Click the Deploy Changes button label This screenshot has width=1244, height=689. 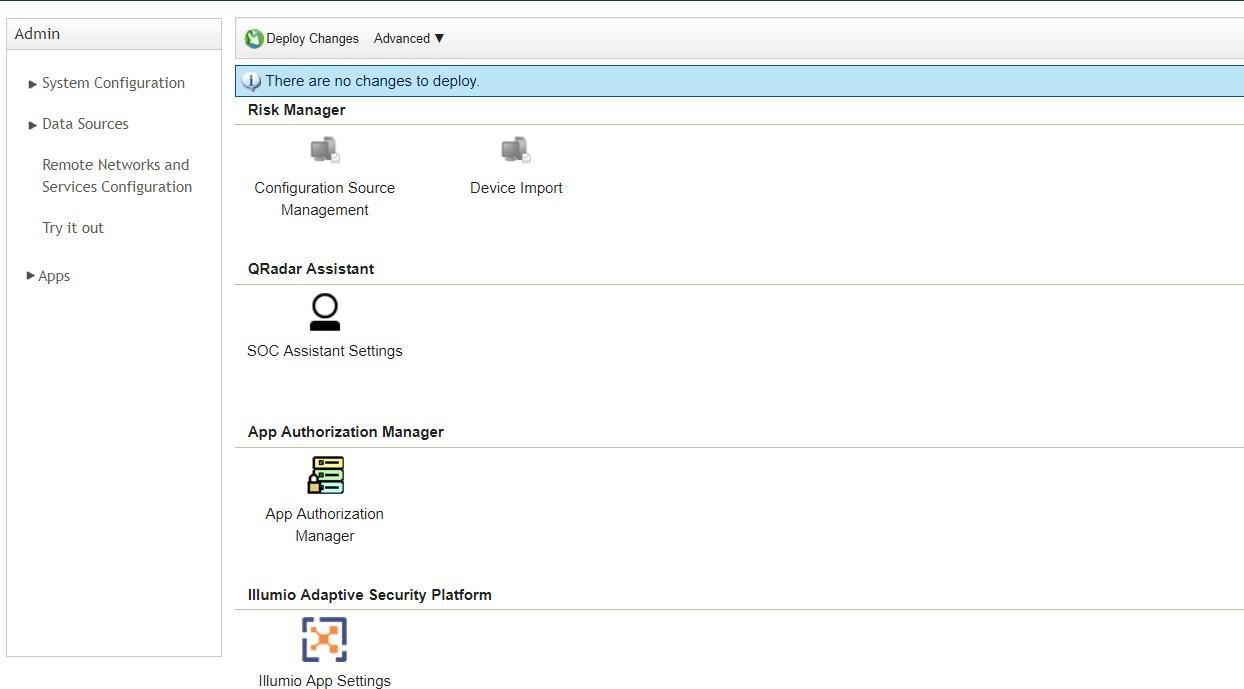(x=312, y=39)
